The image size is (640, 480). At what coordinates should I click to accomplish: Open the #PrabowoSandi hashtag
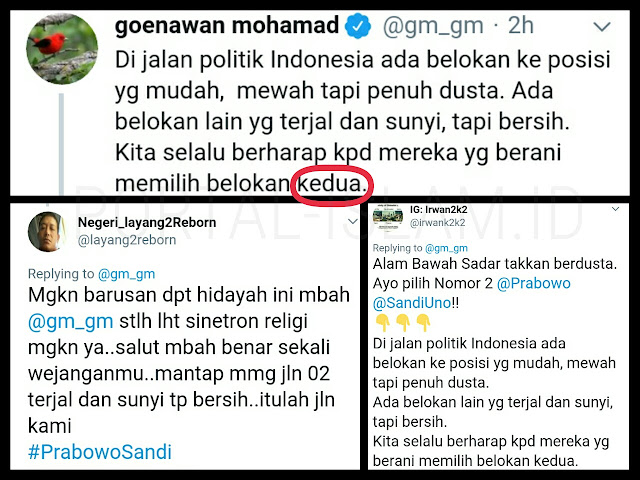pyautogui.click(x=100, y=452)
